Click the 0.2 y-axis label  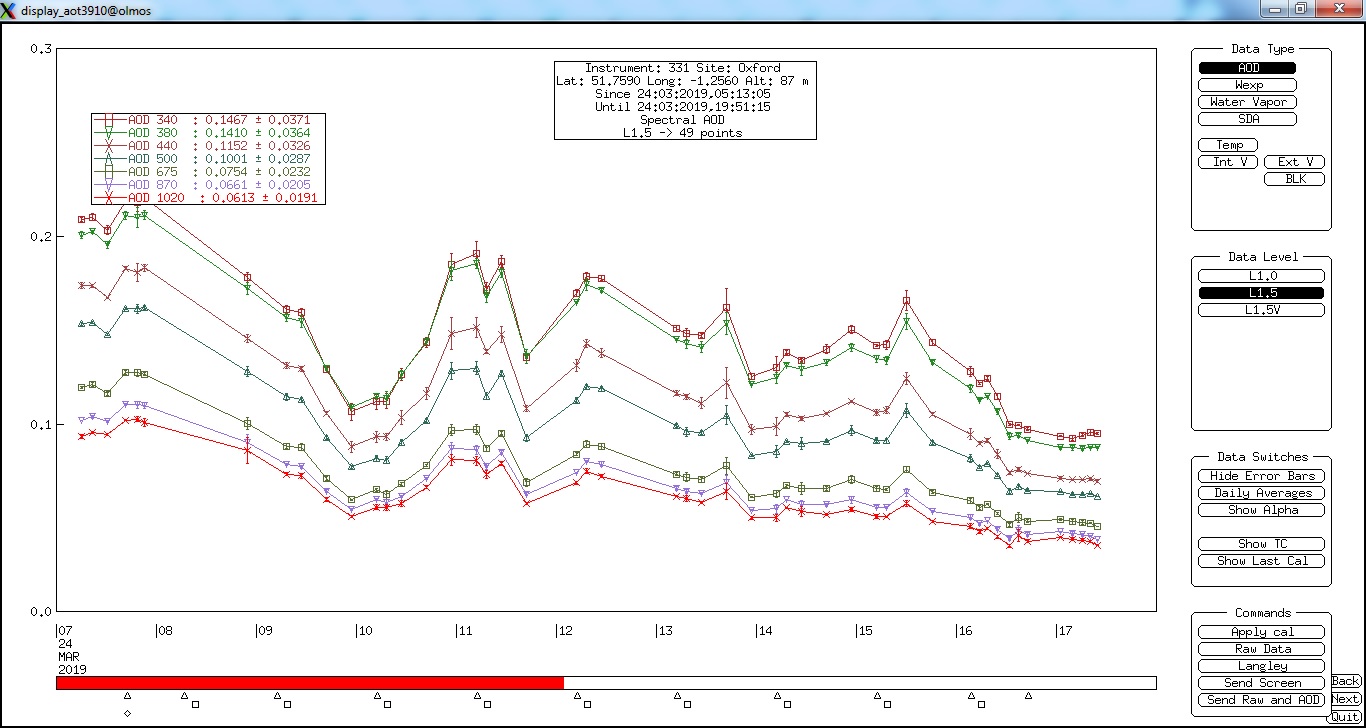(x=41, y=236)
